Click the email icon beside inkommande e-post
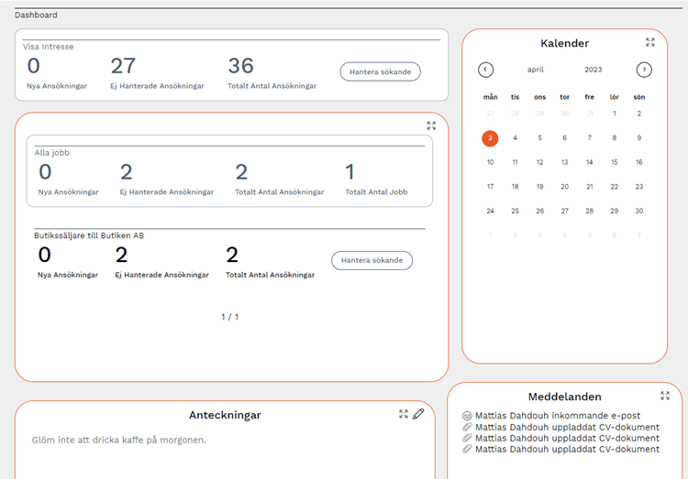The height and width of the screenshot is (479, 688). [x=467, y=416]
